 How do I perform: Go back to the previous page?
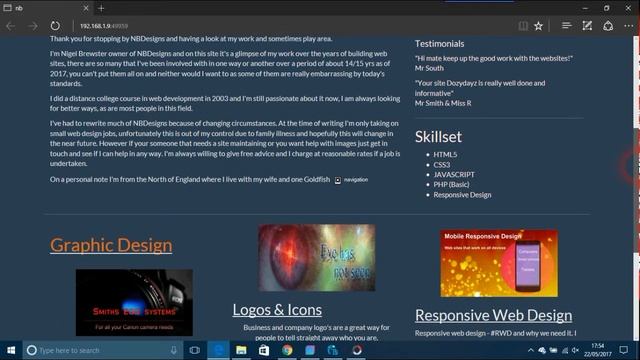[x=11, y=26]
